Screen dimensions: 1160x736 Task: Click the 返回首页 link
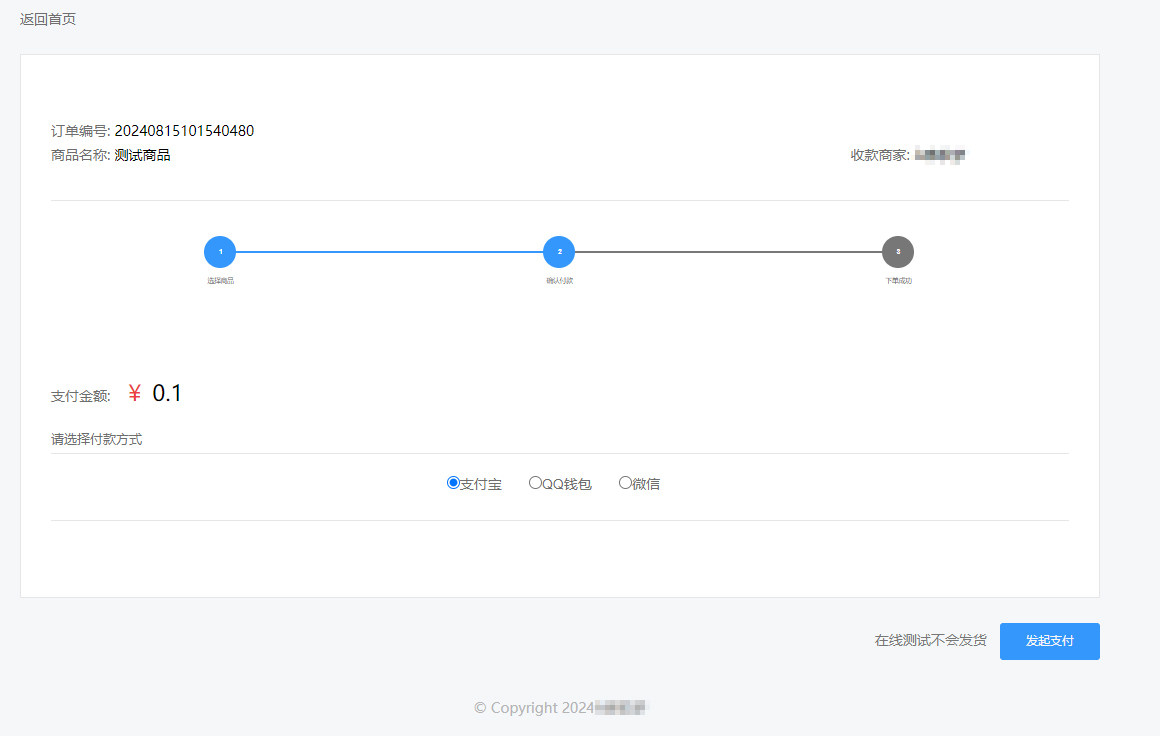(48, 19)
